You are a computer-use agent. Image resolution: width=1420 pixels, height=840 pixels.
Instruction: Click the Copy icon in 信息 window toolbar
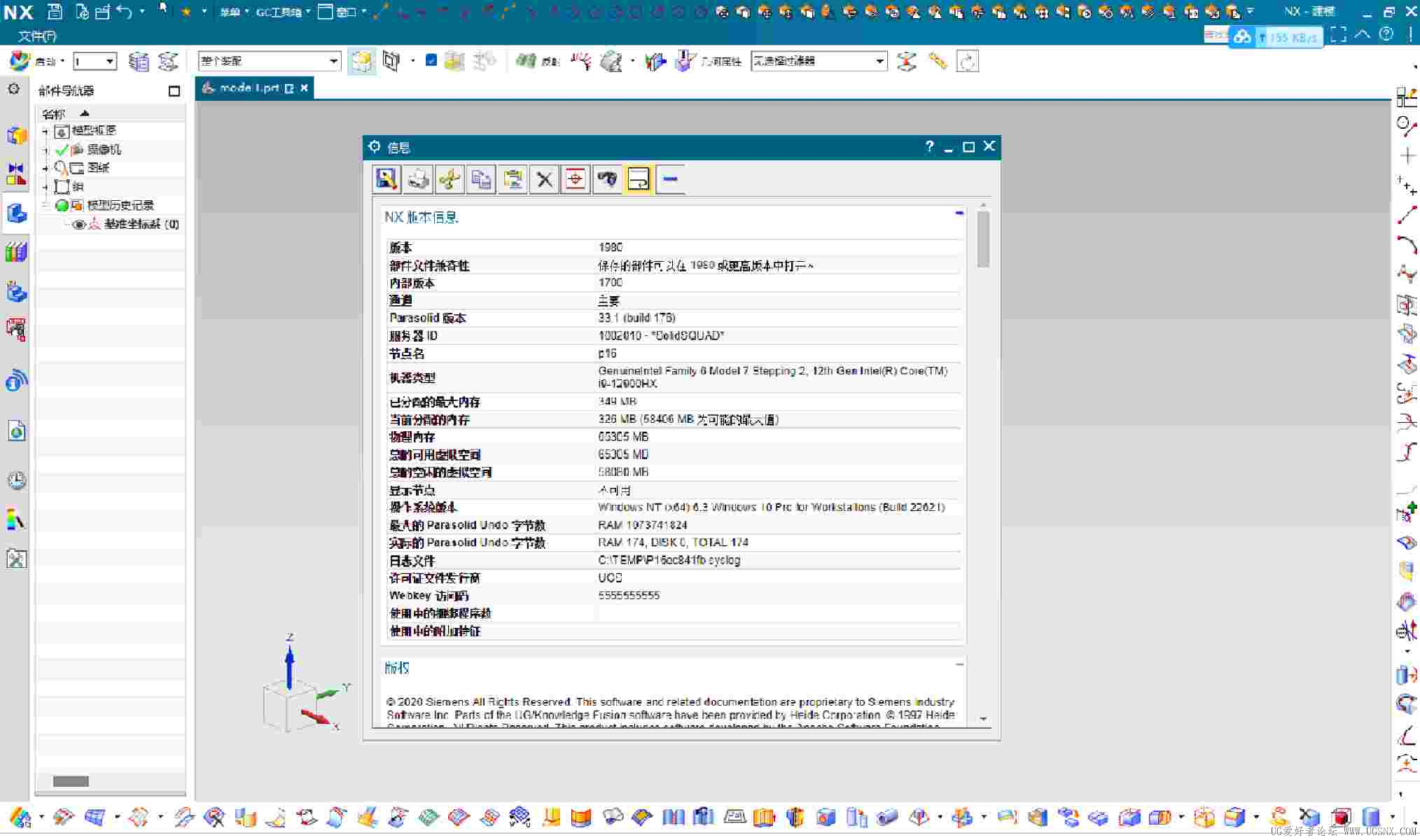(481, 179)
